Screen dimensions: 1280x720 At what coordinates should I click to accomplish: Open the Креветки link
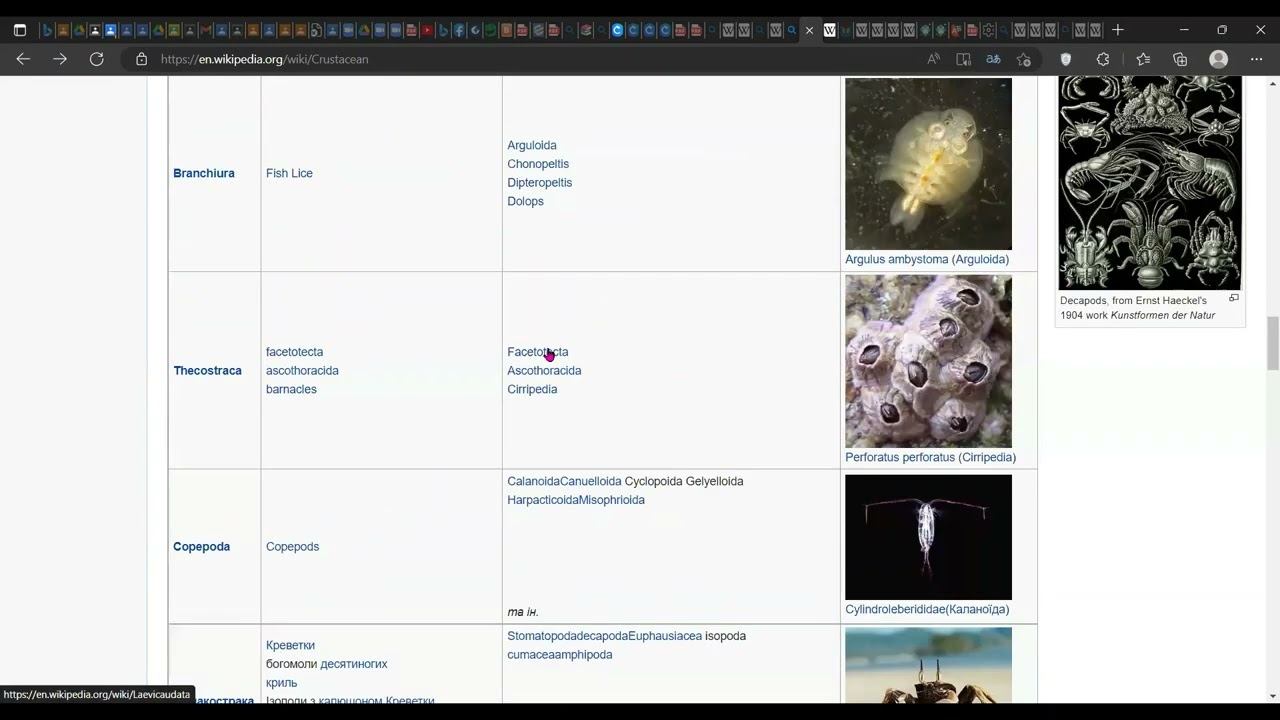(290, 645)
